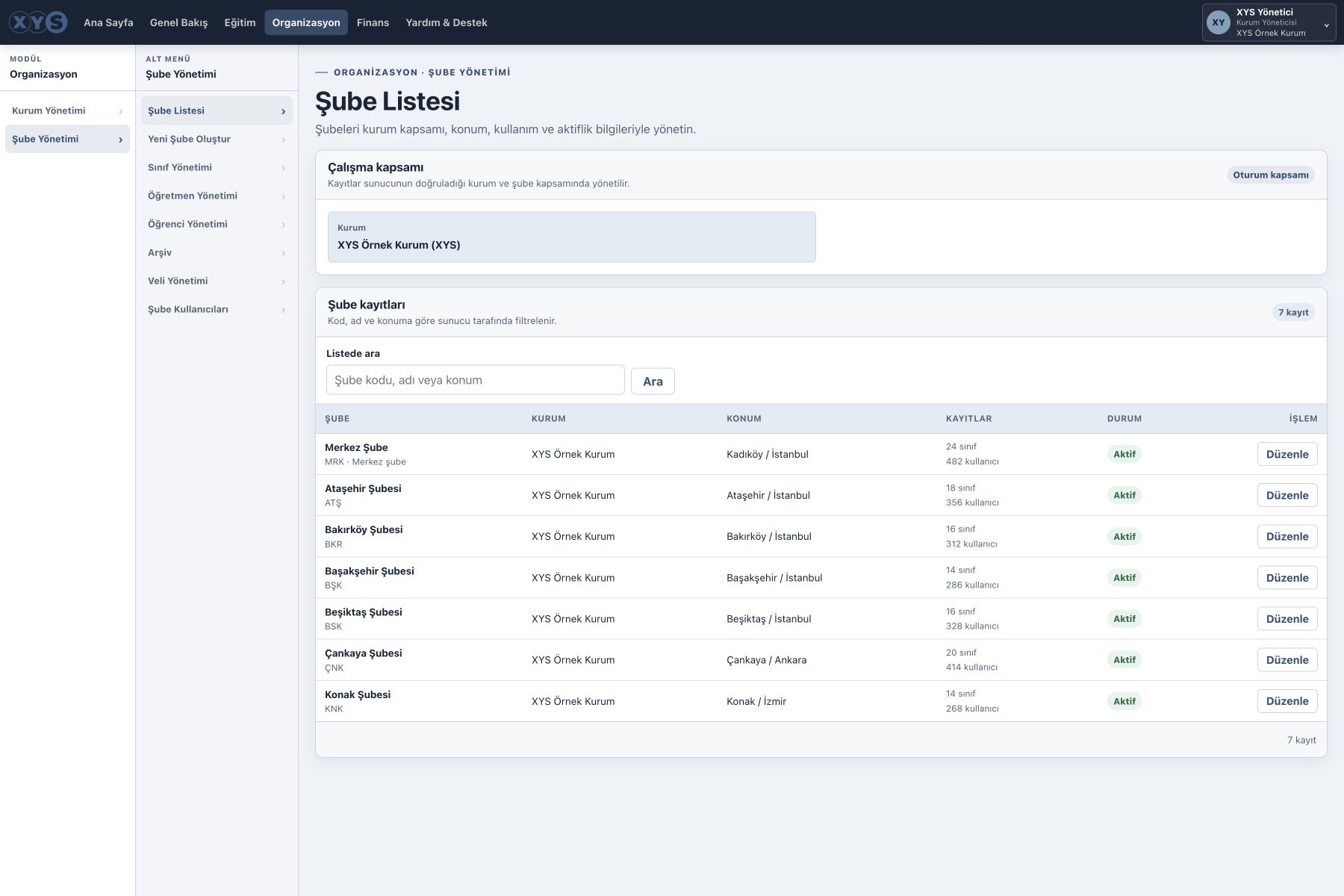The height and width of the screenshot is (896, 1344).
Task: Open the Genel Bakış menu
Action: tap(178, 22)
